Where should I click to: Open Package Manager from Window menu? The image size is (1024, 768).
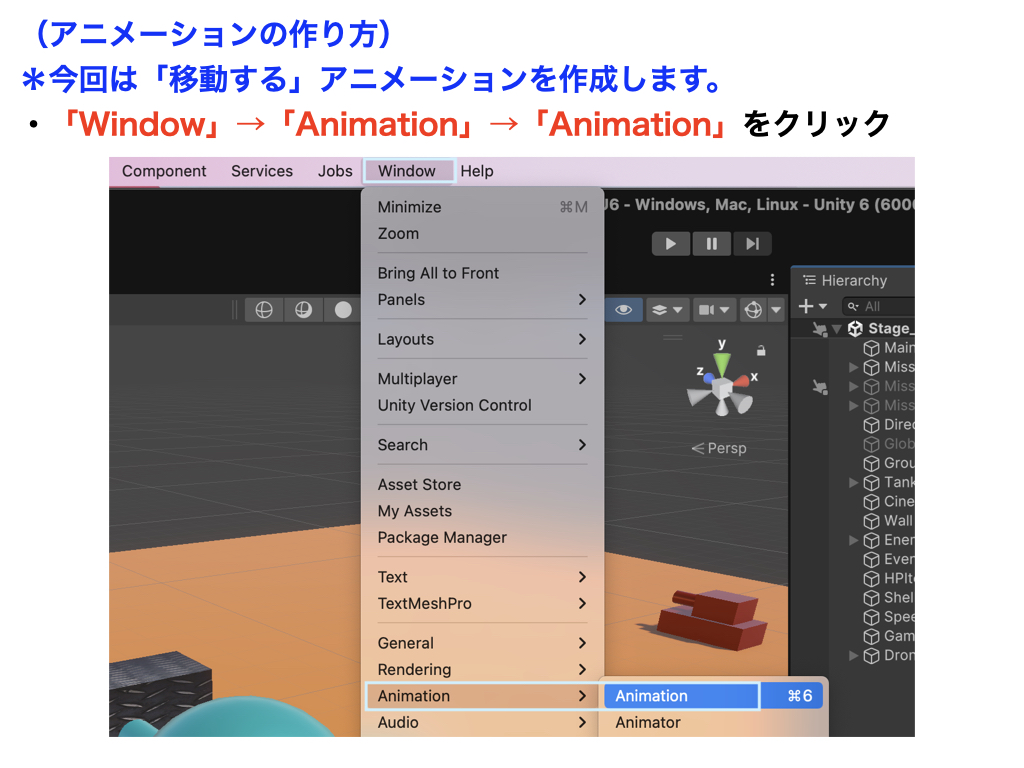(442, 537)
